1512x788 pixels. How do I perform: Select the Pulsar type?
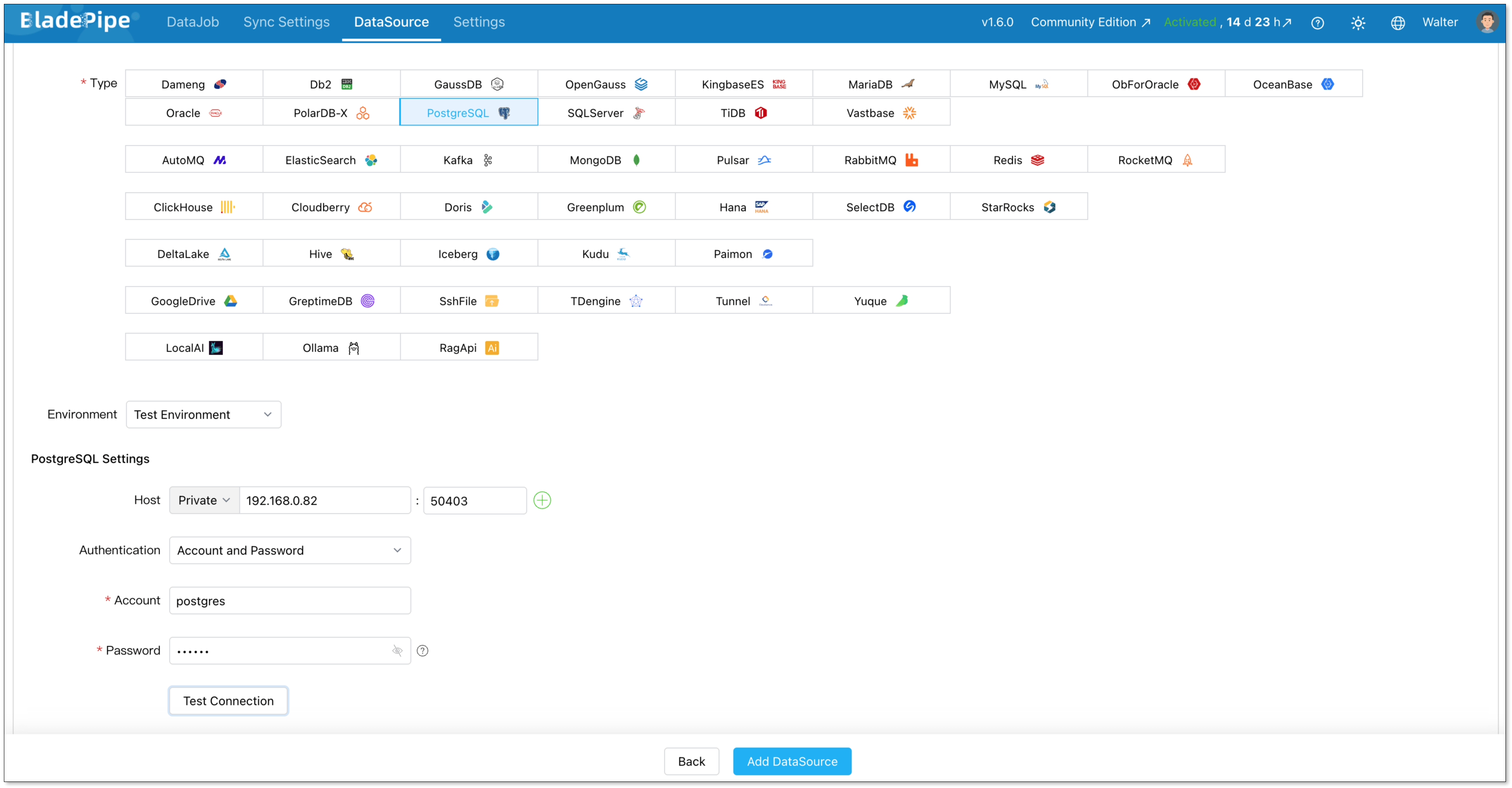tap(743, 160)
